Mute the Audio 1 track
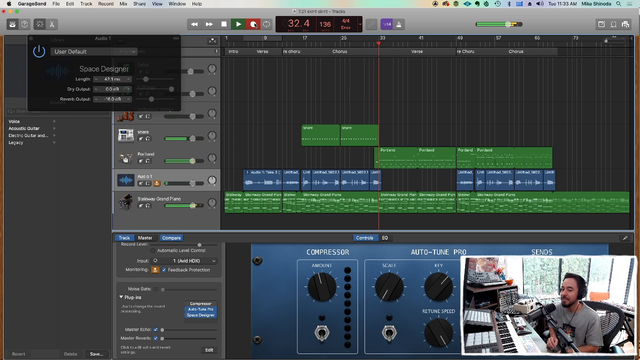This screenshot has height=360, width=640. click(141, 183)
